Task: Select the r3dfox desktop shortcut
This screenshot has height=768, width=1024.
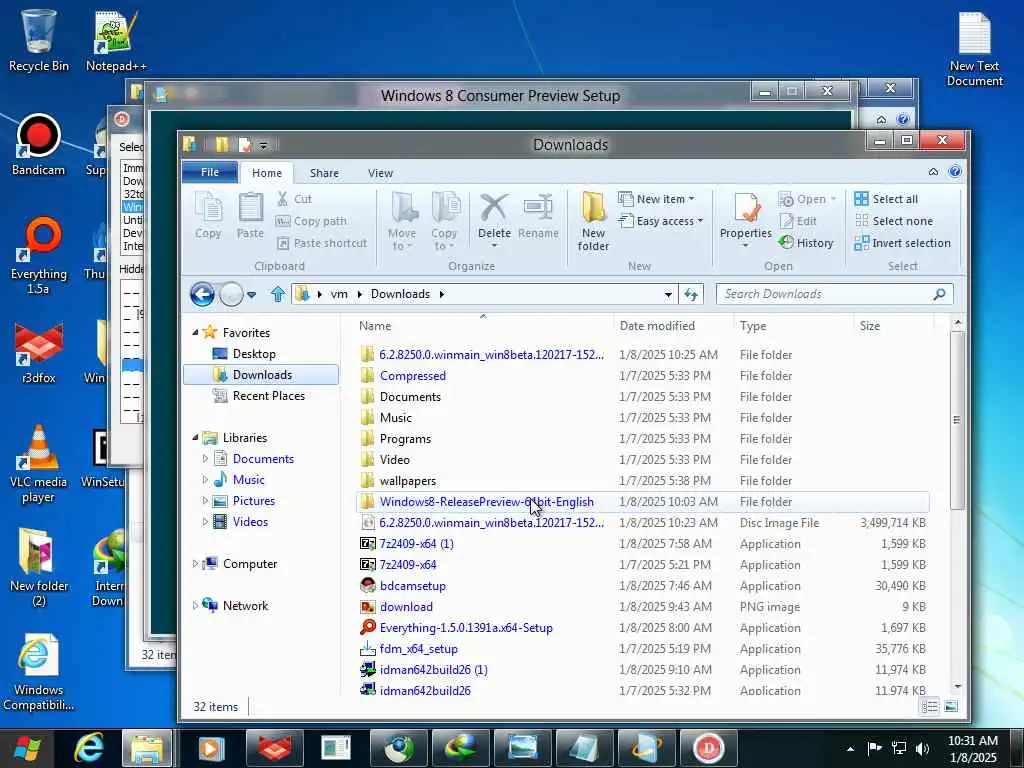Action: [x=39, y=353]
